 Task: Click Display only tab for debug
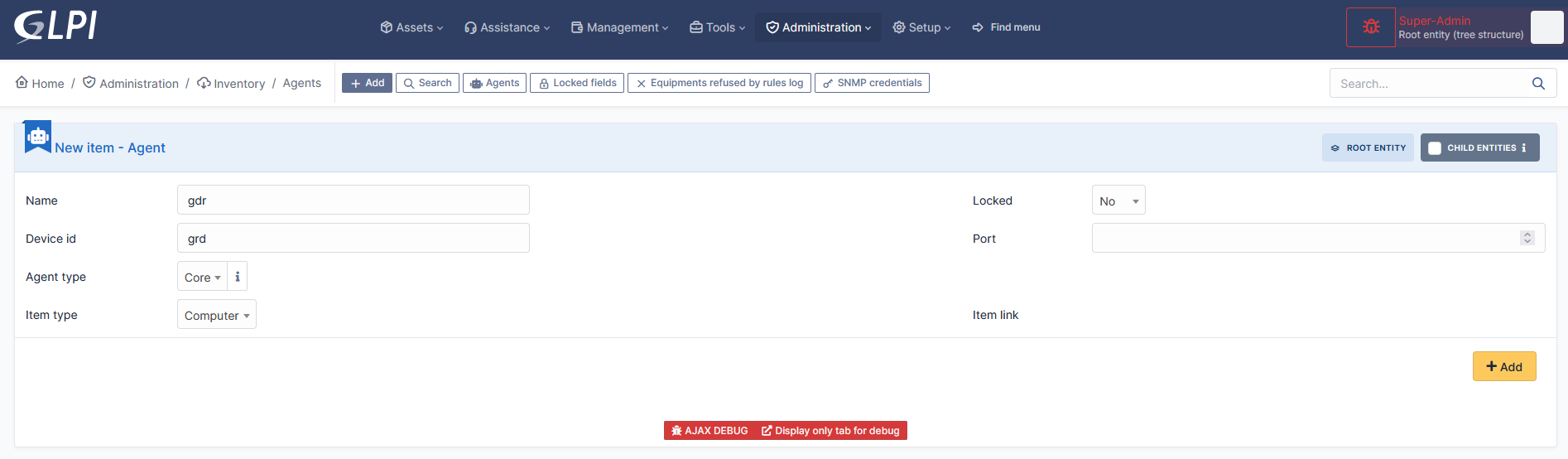pos(830,431)
